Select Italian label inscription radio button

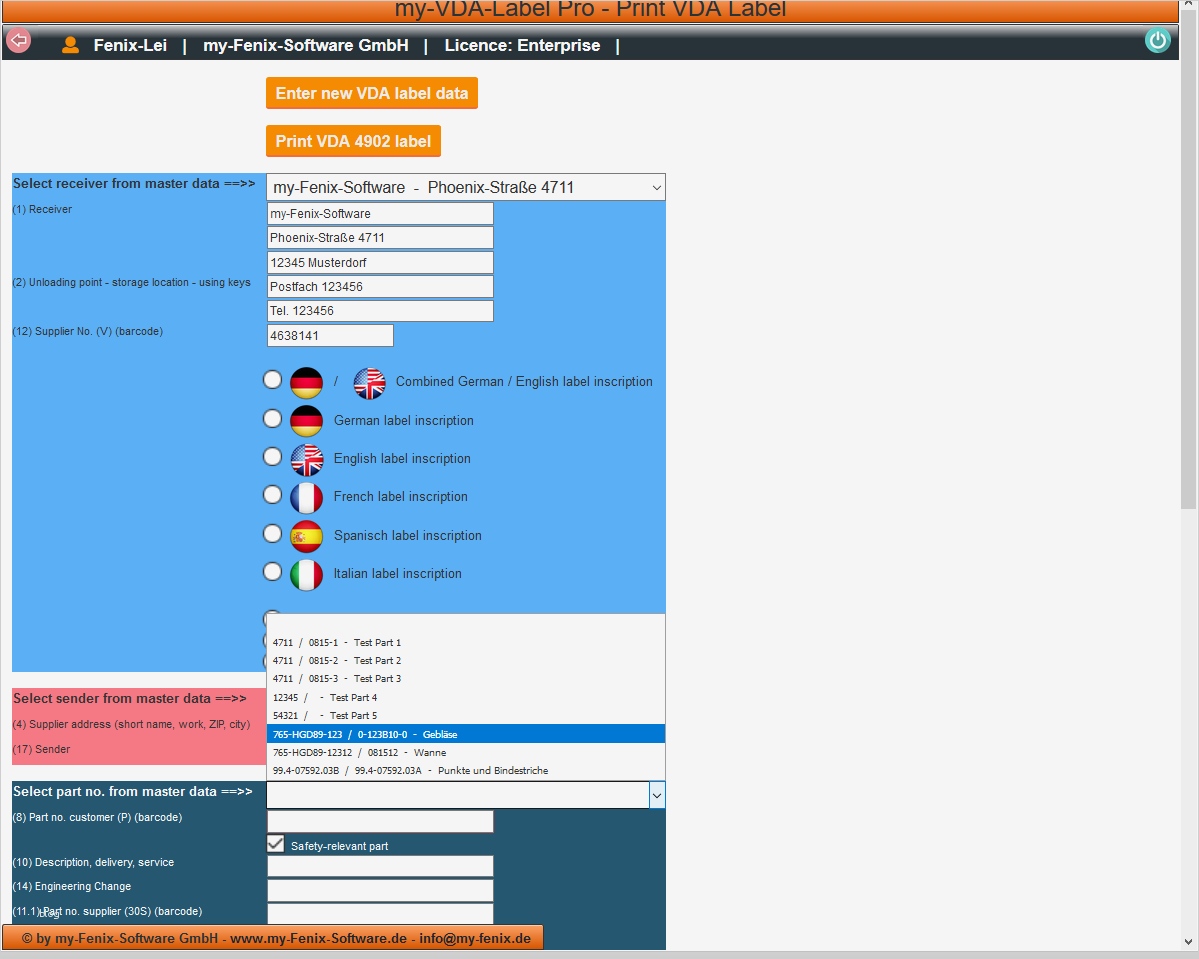click(272, 571)
